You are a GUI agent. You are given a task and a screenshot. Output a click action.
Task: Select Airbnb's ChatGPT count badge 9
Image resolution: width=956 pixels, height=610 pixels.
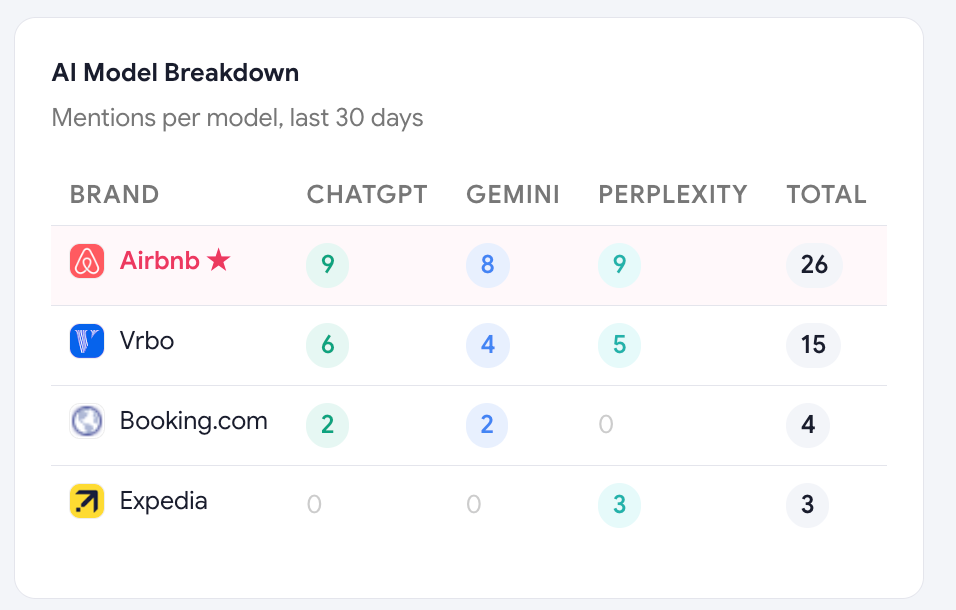[x=327, y=264]
